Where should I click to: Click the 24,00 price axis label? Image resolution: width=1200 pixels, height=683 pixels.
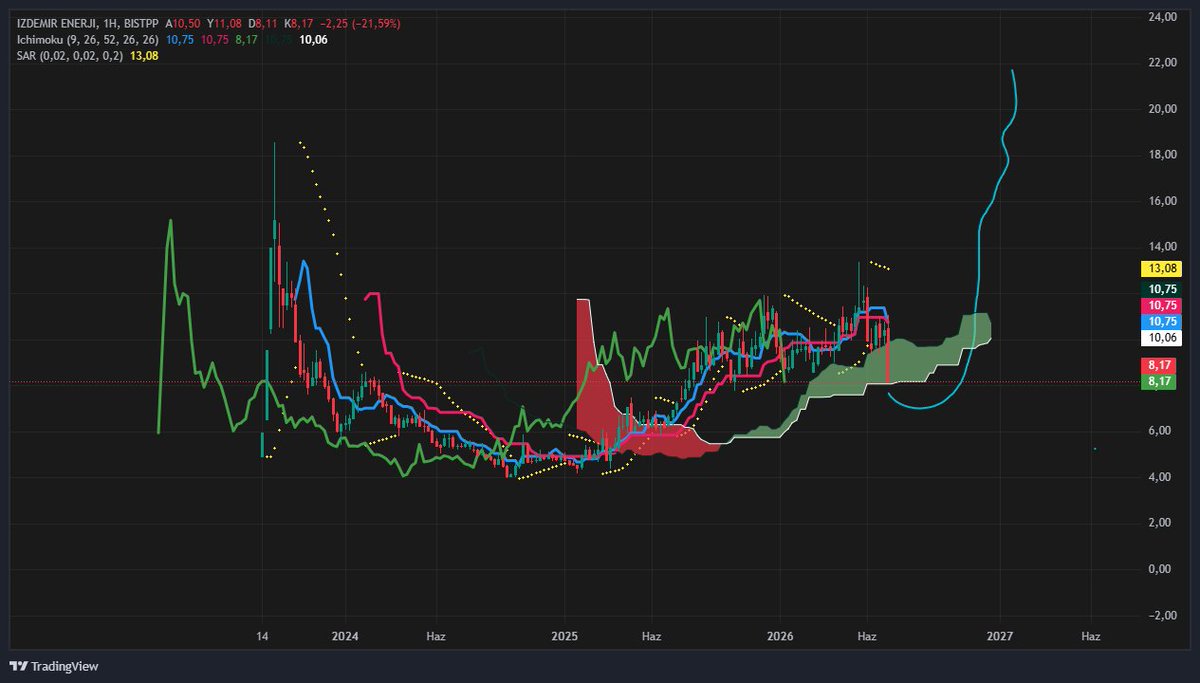click(1161, 17)
